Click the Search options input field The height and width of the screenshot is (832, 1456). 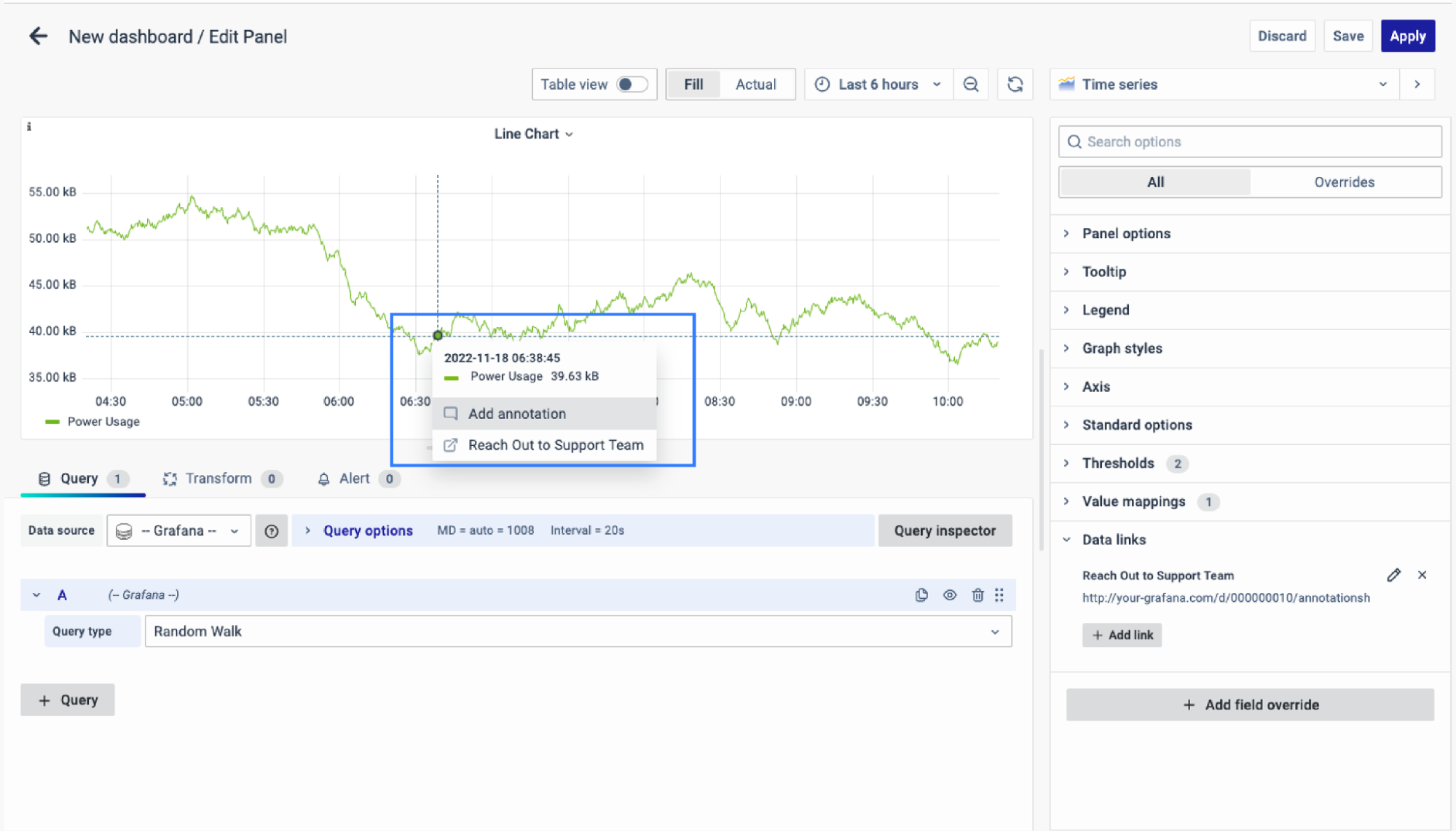[1250, 142]
